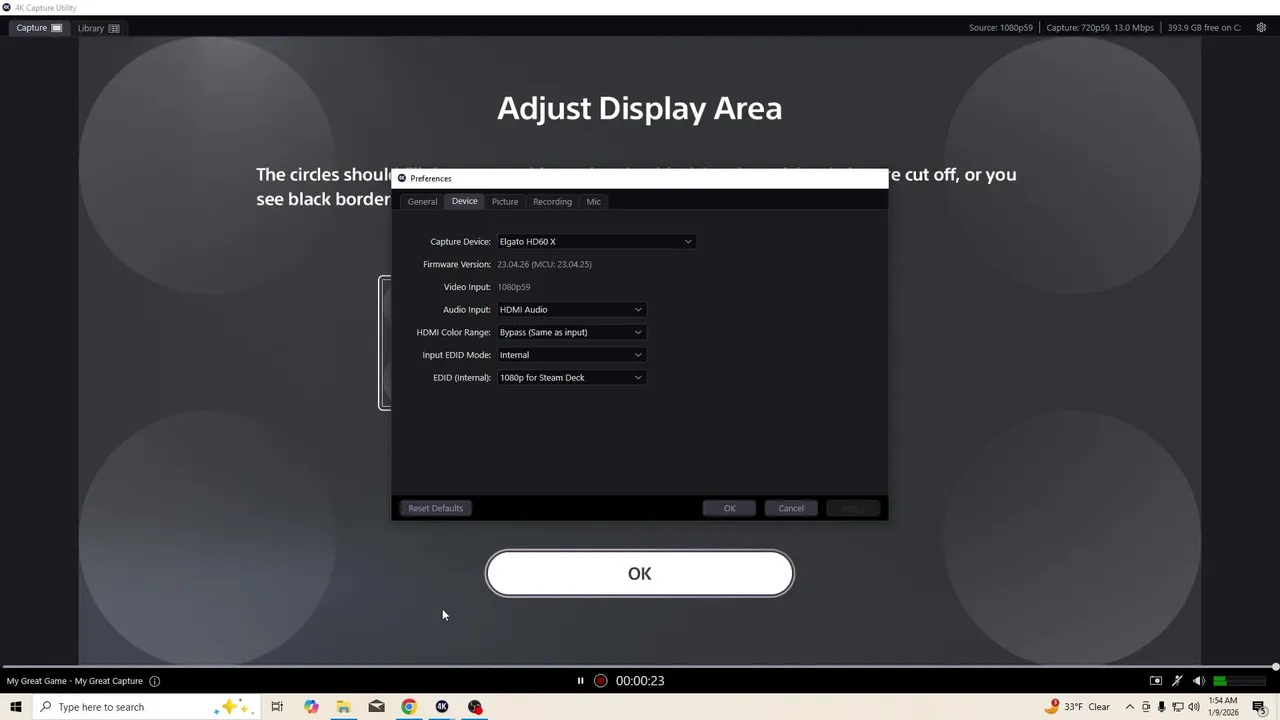Click the Capture: 720p59, 13.0 Mbps status
Image resolution: width=1280 pixels, height=720 pixels.
[x=1100, y=28]
